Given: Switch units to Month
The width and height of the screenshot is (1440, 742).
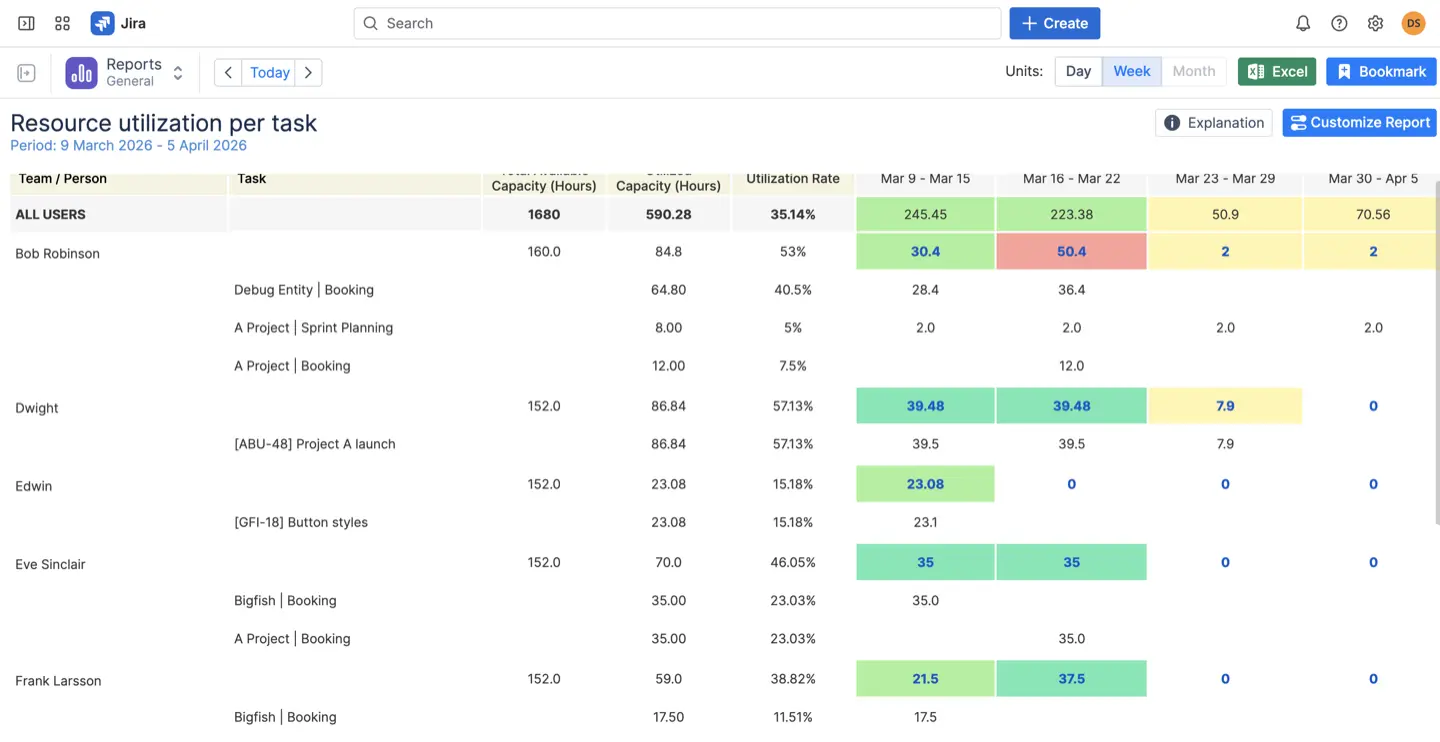Looking at the screenshot, I should click(1194, 71).
